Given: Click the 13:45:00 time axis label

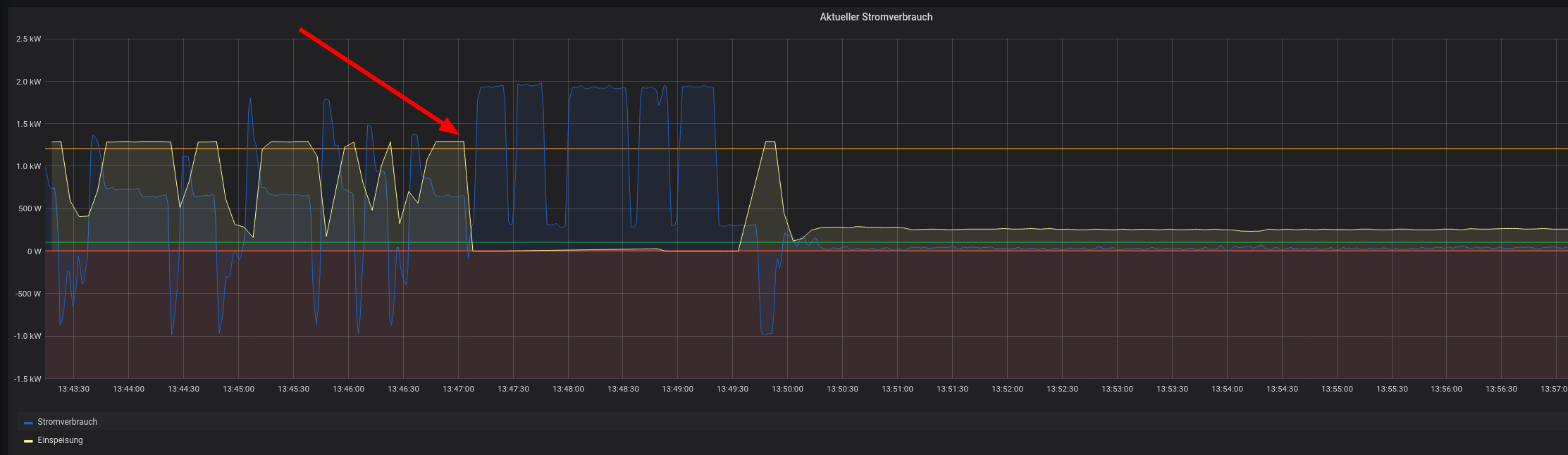Looking at the screenshot, I should pos(239,389).
